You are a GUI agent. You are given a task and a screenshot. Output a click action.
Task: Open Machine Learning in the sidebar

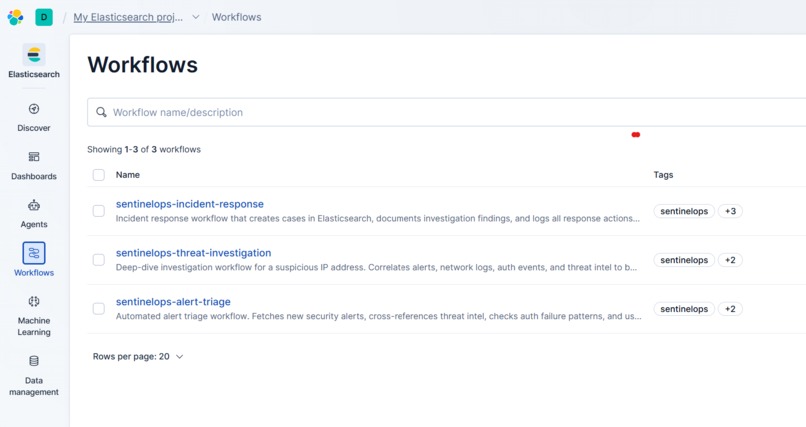34,316
